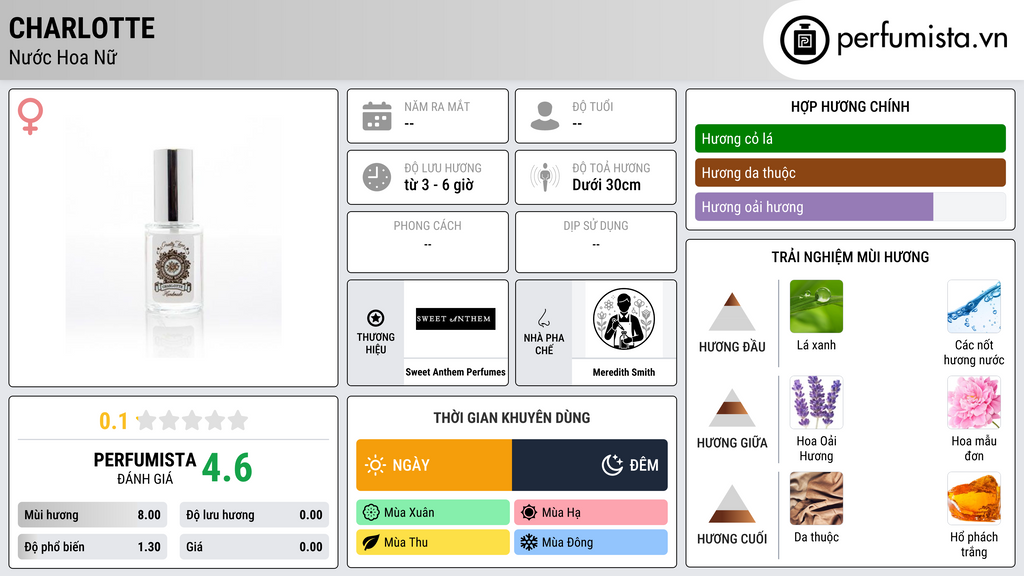
Task: Click the moon icon in the Đêm bar
Action: (612, 465)
